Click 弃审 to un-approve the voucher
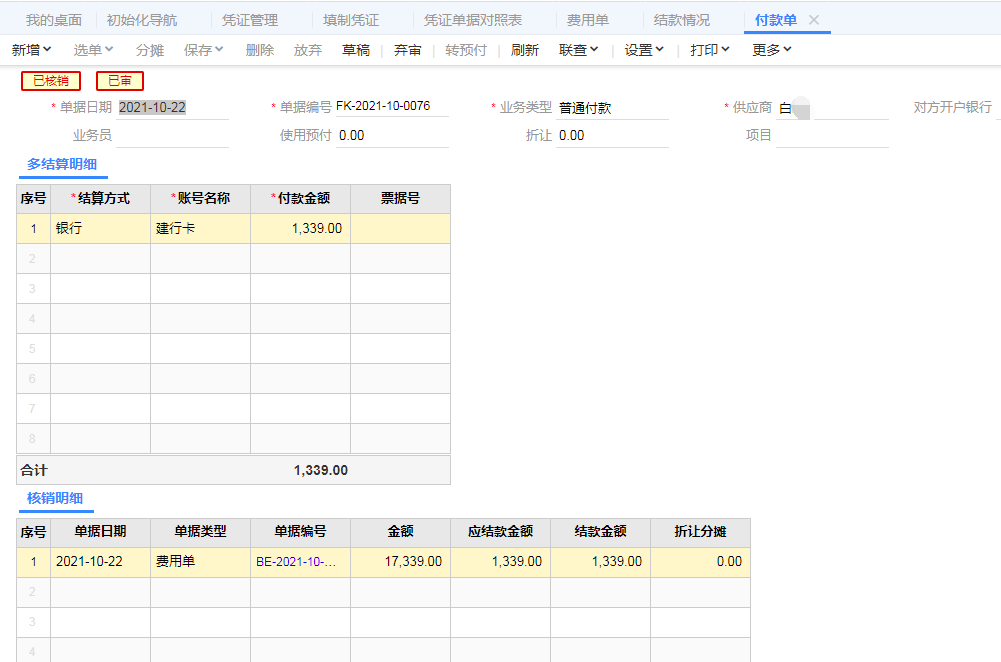Viewport: 1001px width, 662px height. (407, 50)
